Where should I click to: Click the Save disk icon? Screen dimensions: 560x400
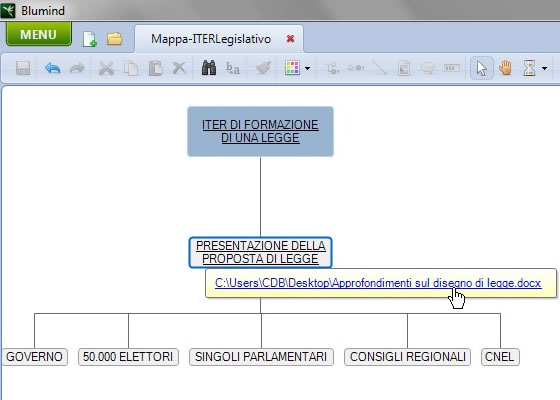(23, 68)
